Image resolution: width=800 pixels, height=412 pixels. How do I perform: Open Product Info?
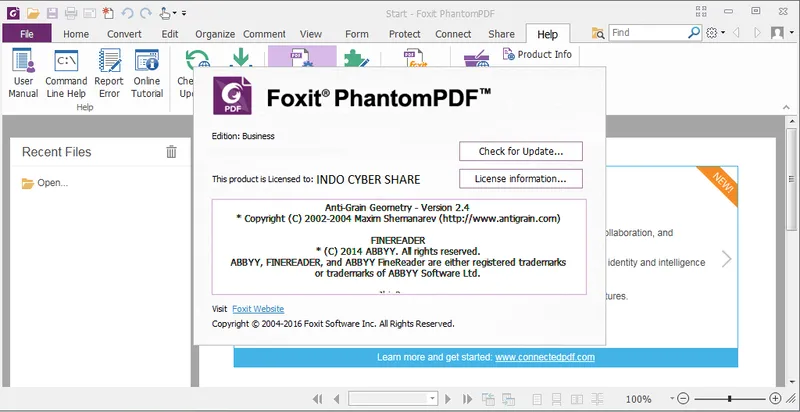[x=537, y=54]
